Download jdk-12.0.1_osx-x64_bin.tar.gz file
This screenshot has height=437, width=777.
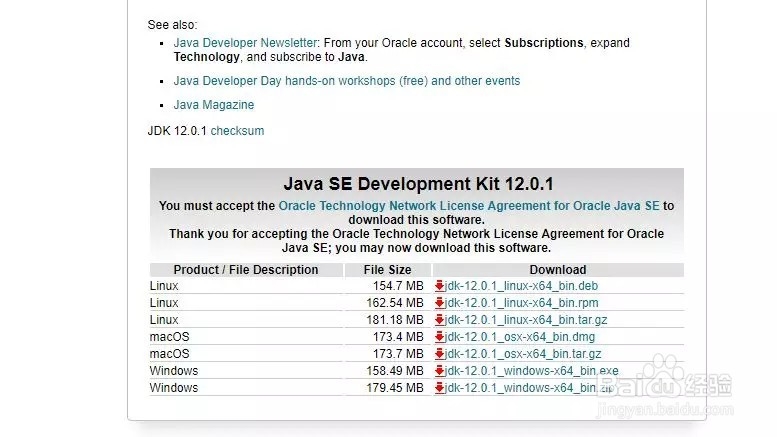pyautogui.click(x=523, y=354)
